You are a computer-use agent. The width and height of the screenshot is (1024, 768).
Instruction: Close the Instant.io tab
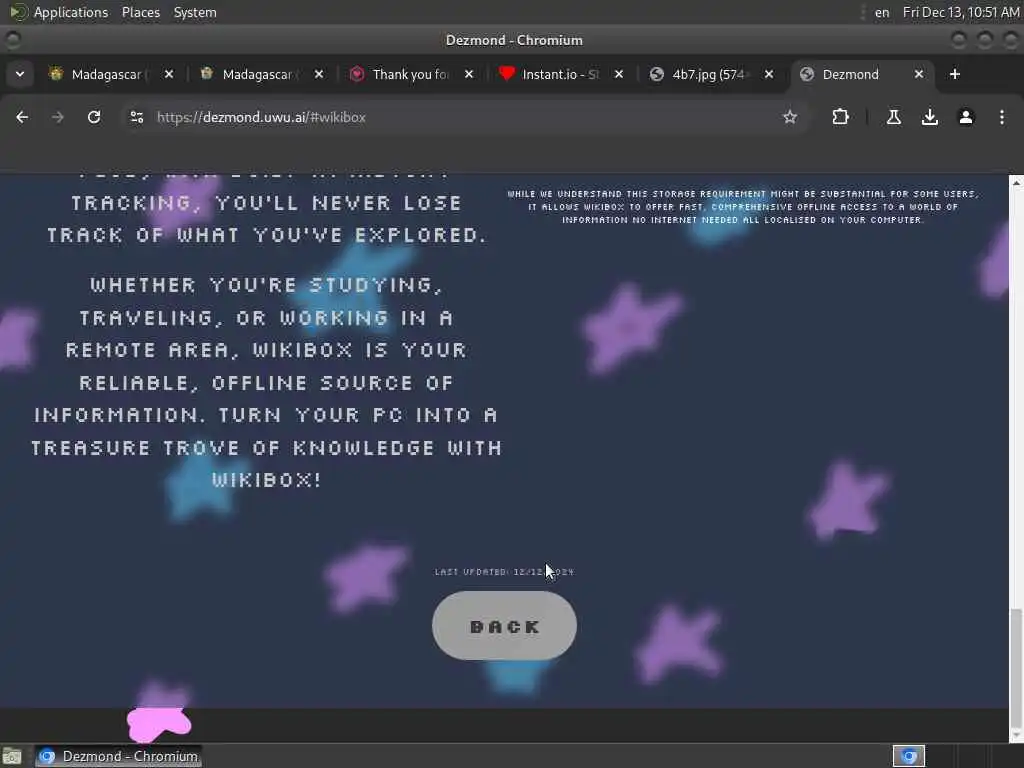click(x=619, y=74)
